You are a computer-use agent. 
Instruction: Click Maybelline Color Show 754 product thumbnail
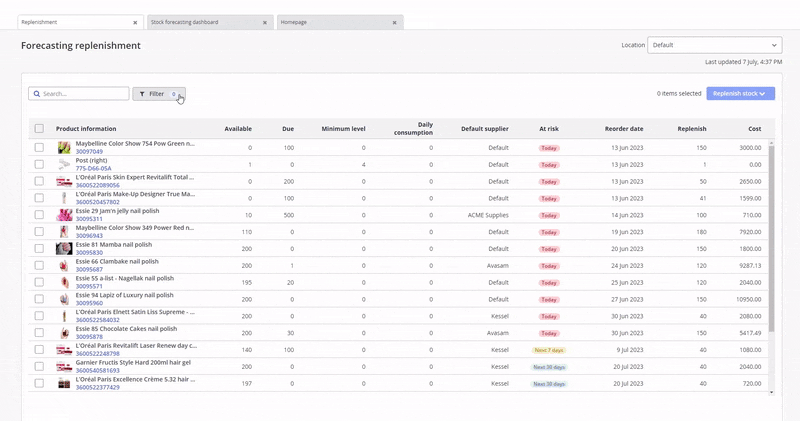pos(64,147)
